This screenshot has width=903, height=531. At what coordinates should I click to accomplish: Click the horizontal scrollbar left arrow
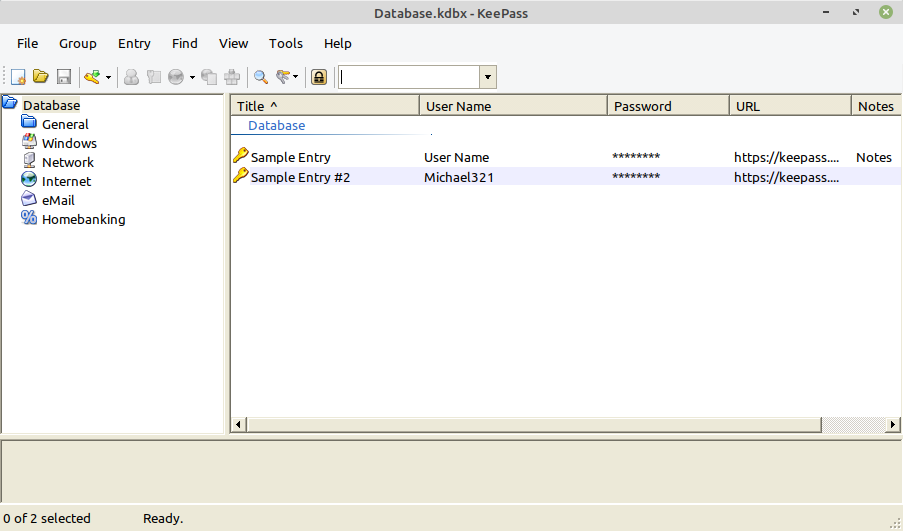[238, 424]
